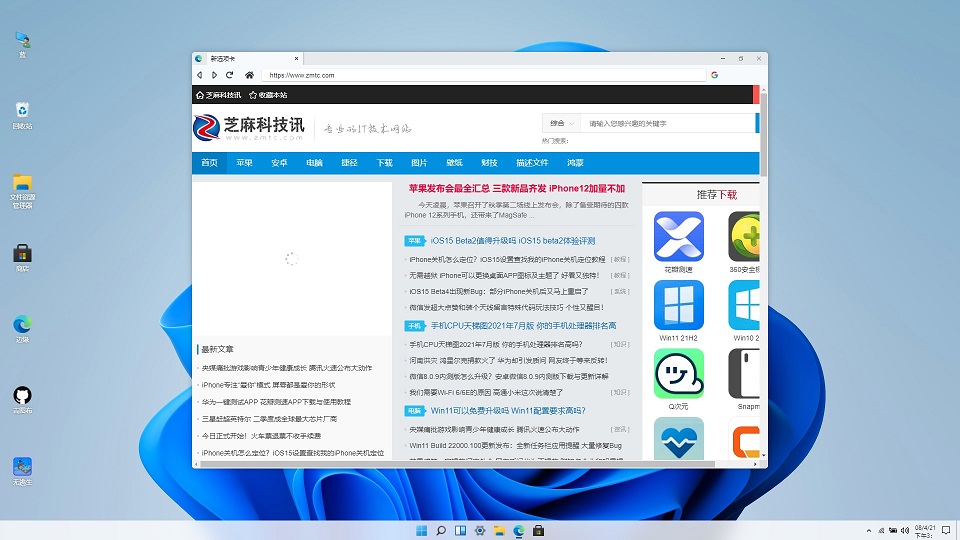Open the 下载 navigation tab
The image size is (960, 540).
coord(384,163)
